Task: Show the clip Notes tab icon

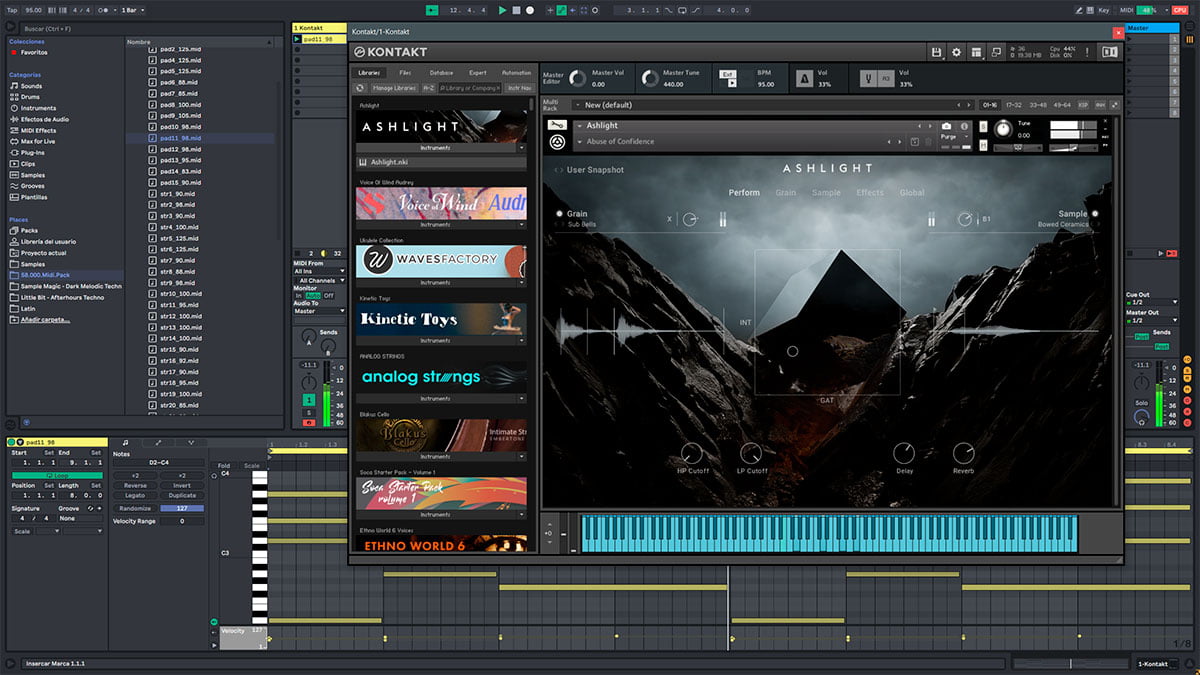Action: click(125, 442)
